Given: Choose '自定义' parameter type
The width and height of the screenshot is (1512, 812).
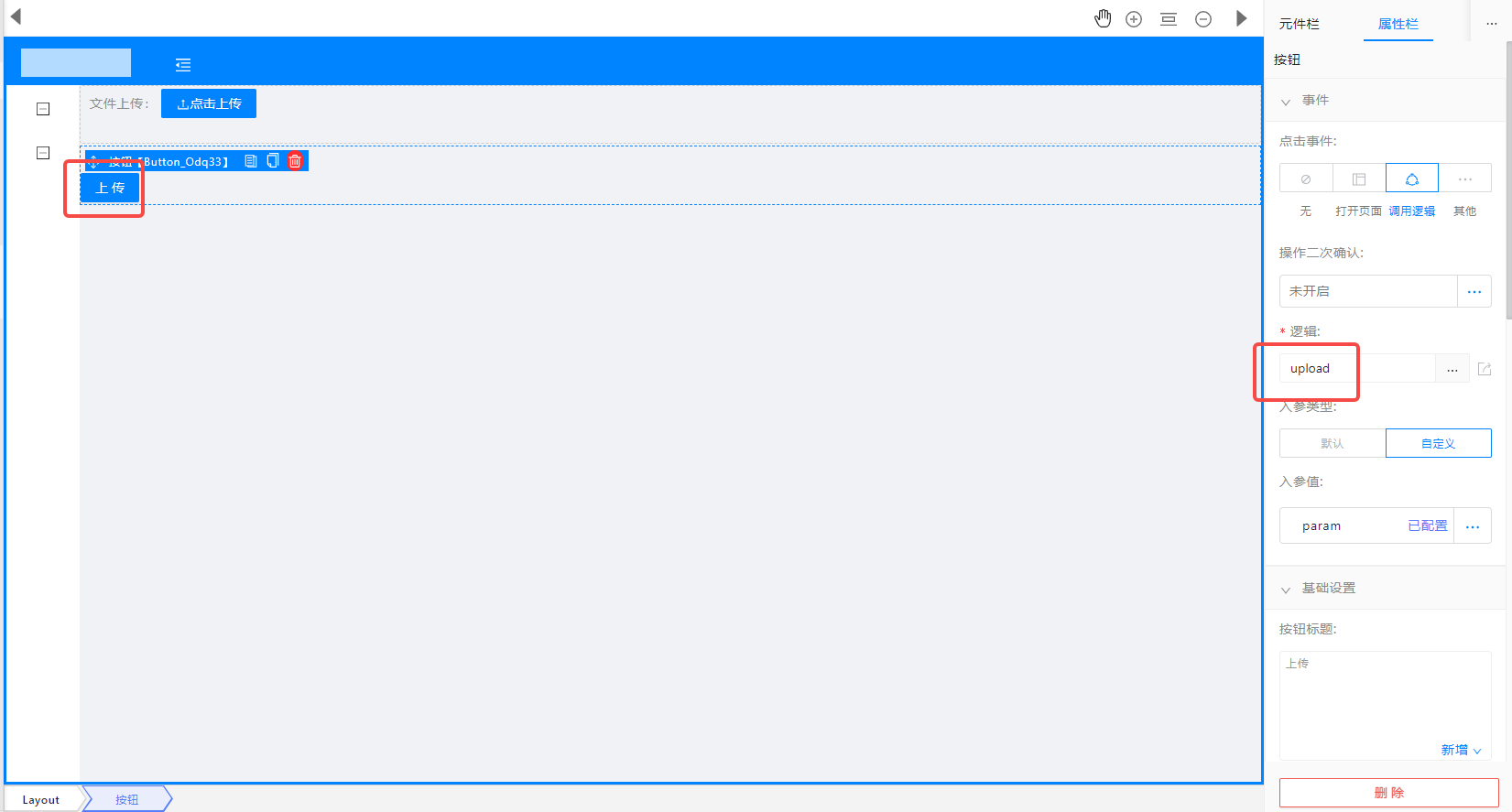Looking at the screenshot, I should click(x=1439, y=443).
